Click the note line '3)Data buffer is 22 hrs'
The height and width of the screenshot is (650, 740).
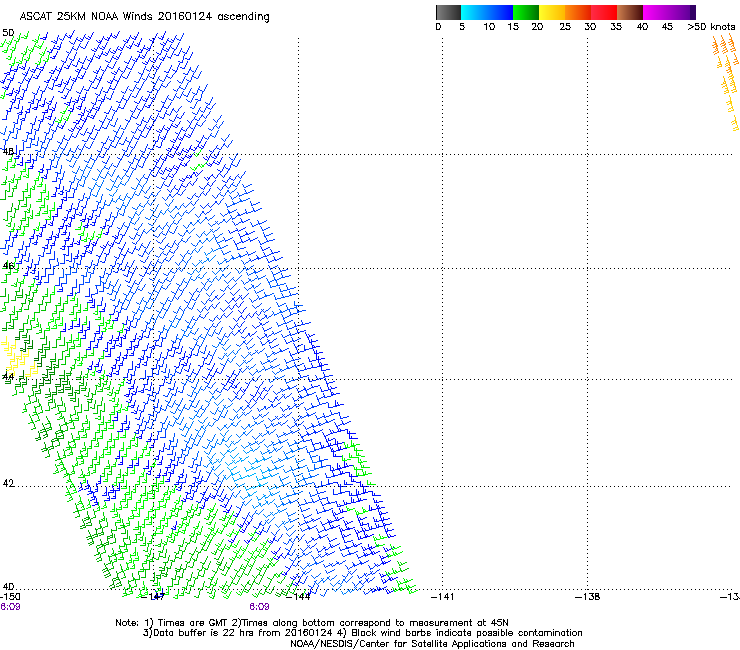[x=362, y=633]
